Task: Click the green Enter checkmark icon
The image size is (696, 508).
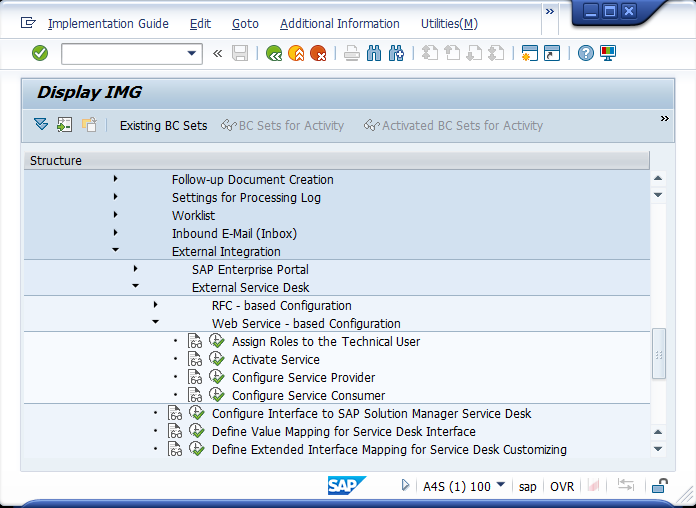Action: [40, 53]
